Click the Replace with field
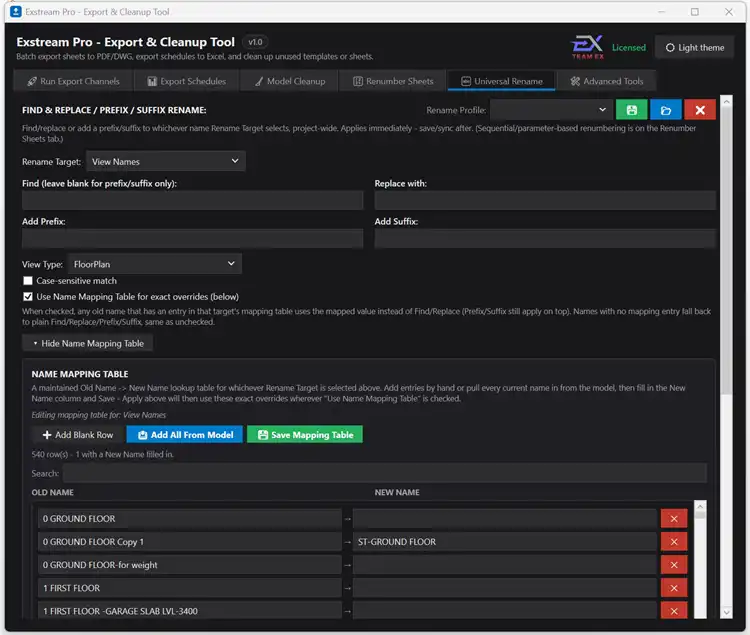 545,200
